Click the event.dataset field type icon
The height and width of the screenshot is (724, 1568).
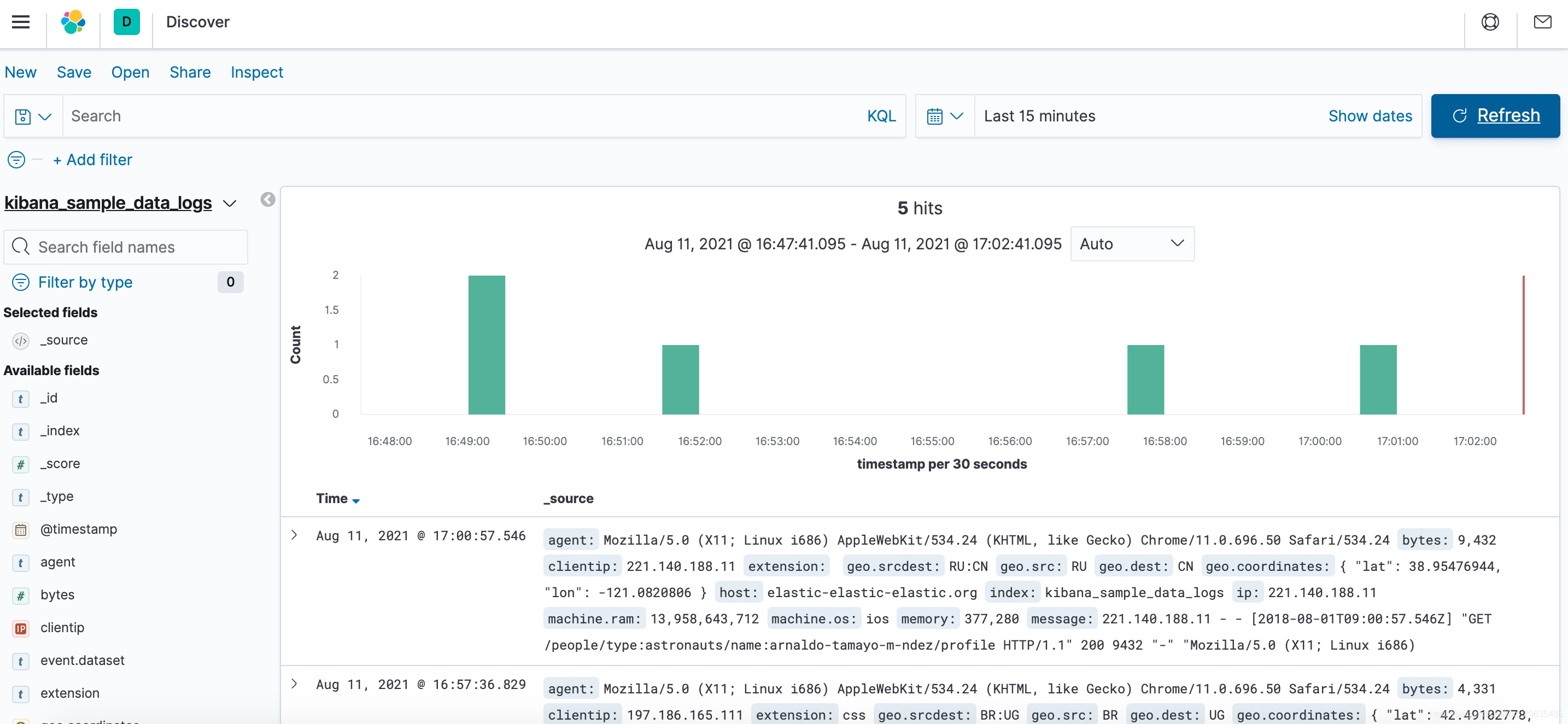click(21, 661)
